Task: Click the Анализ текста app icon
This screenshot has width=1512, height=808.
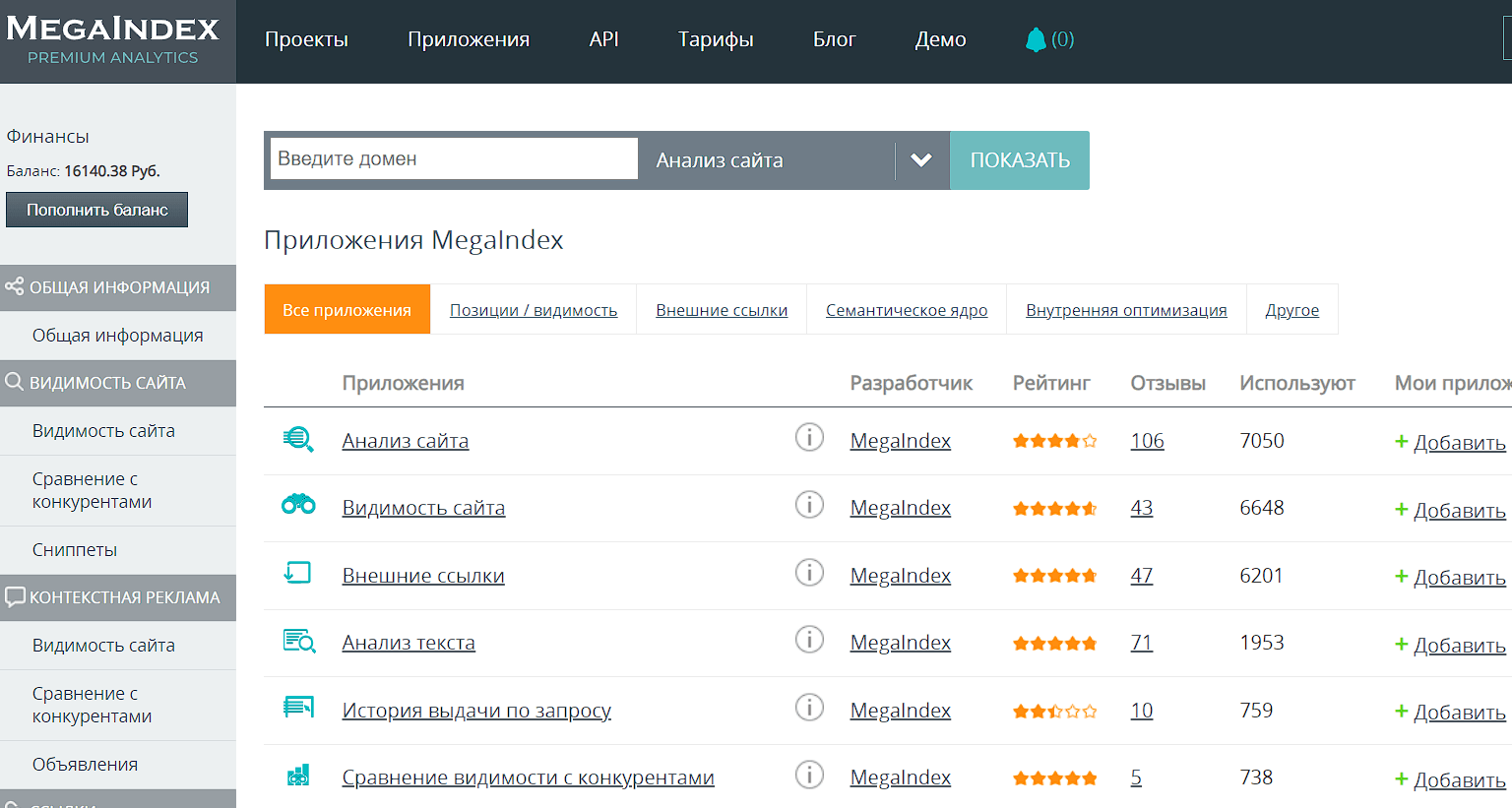Action: (299, 641)
